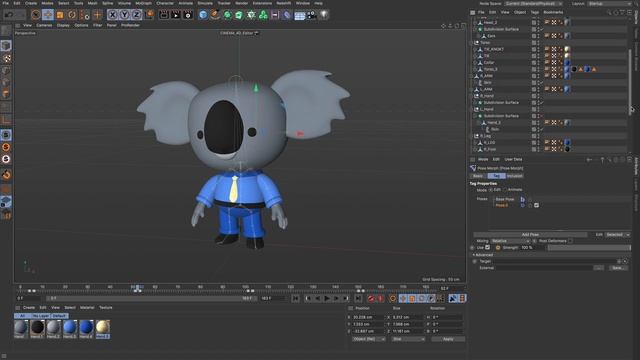Screen dimensions: 640x360
Task: Select the black material swatch
Action: point(38,328)
